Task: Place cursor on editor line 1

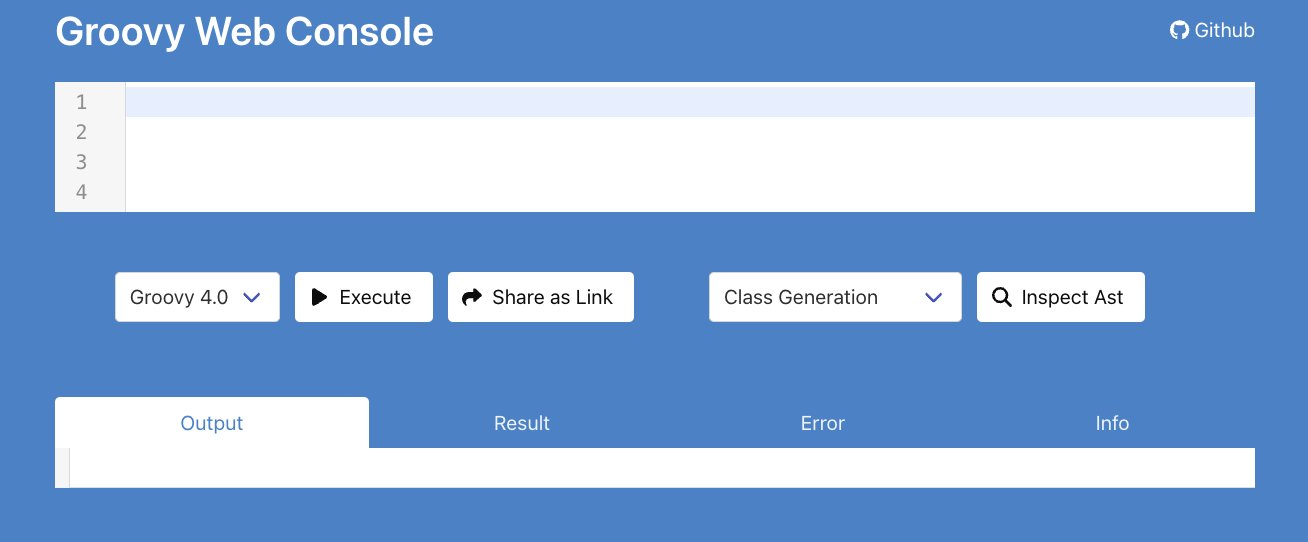Action: click(x=690, y=102)
